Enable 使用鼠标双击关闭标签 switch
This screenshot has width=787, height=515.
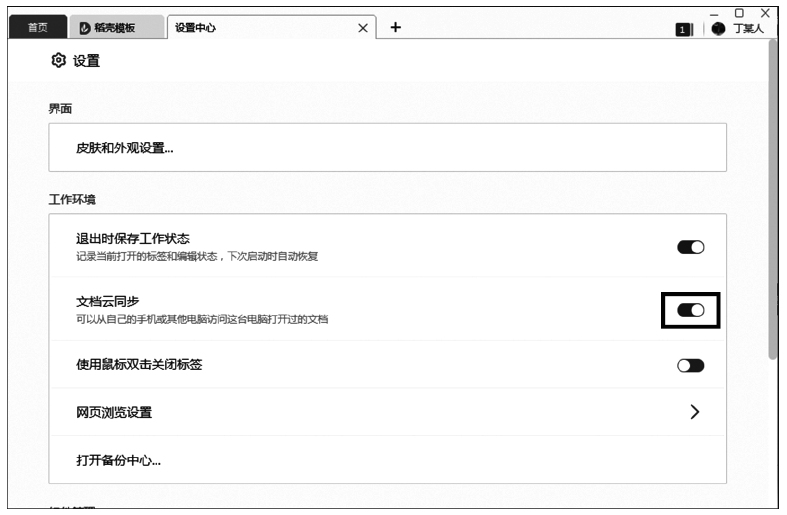(x=690, y=366)
